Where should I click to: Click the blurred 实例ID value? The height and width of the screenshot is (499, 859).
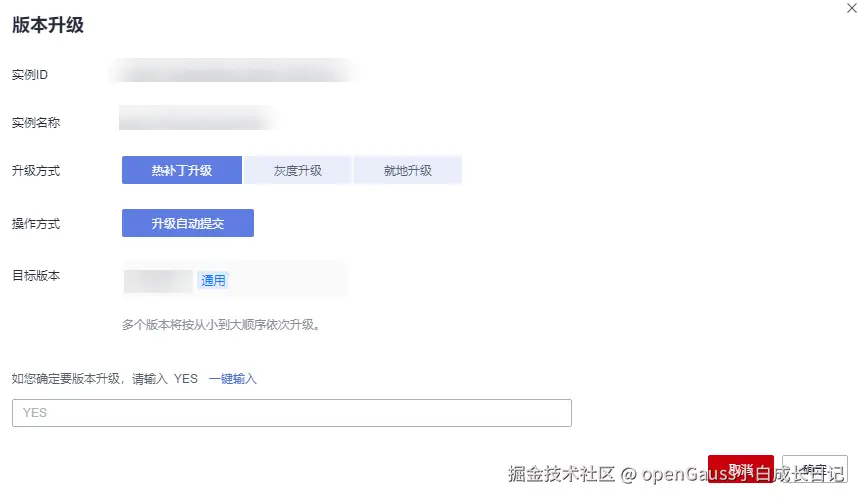[x=235, y=73]
